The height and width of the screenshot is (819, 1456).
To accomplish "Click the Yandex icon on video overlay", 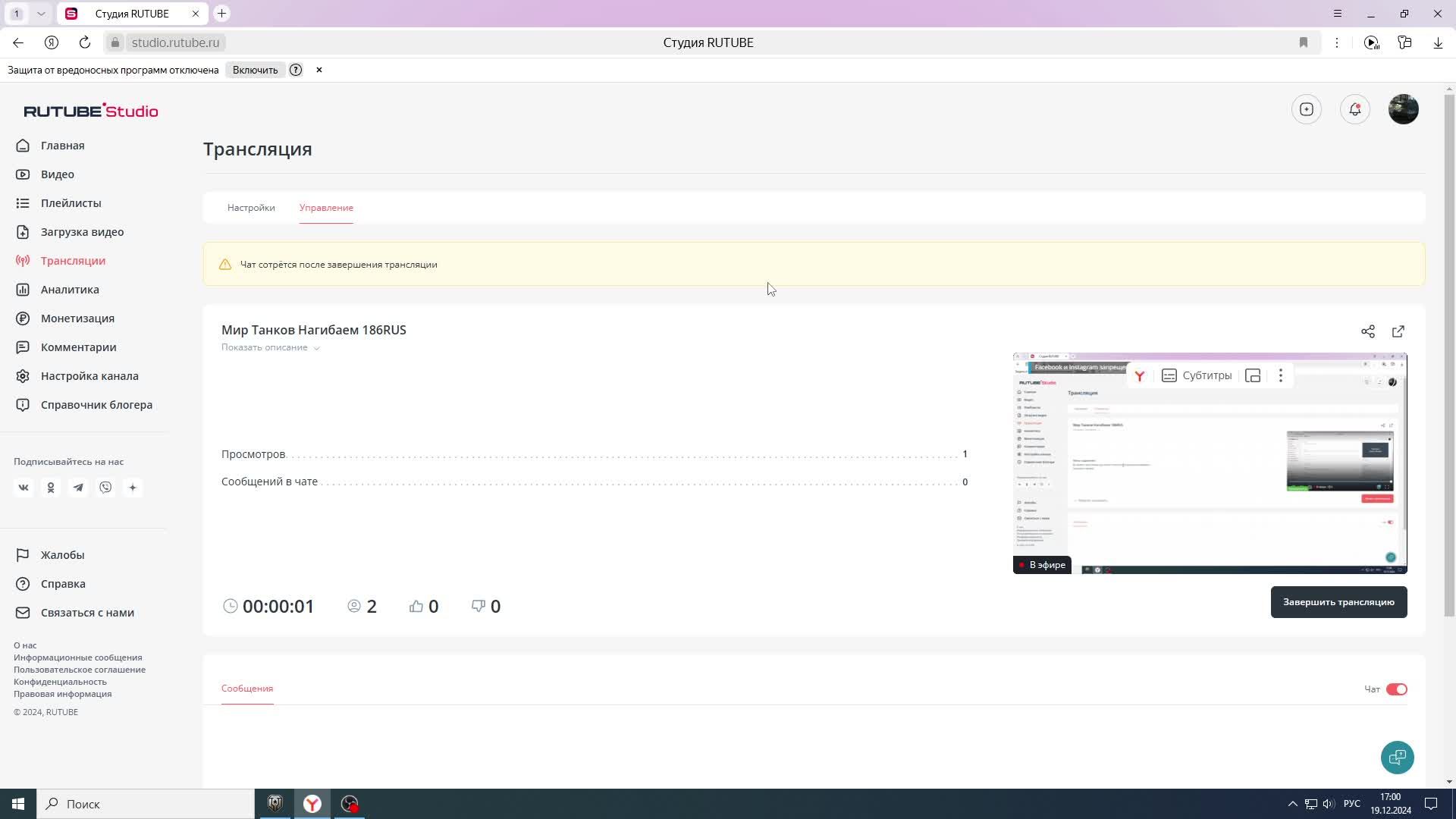I will [1139, 375].
